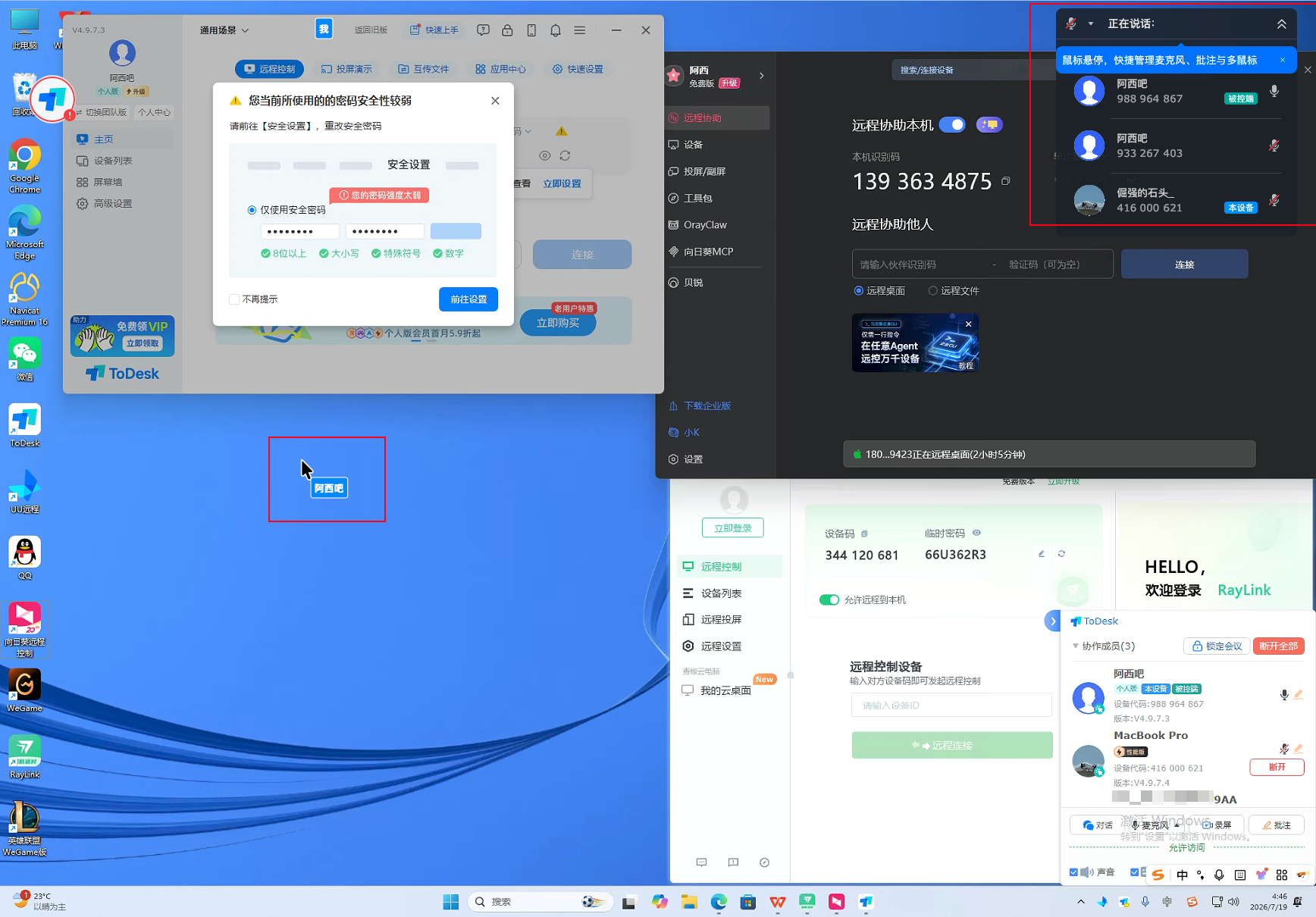The height and width of the screenshot is (917, 1316).
Task: Click 立即登录 in RayLink
Action: coord(733,527)
